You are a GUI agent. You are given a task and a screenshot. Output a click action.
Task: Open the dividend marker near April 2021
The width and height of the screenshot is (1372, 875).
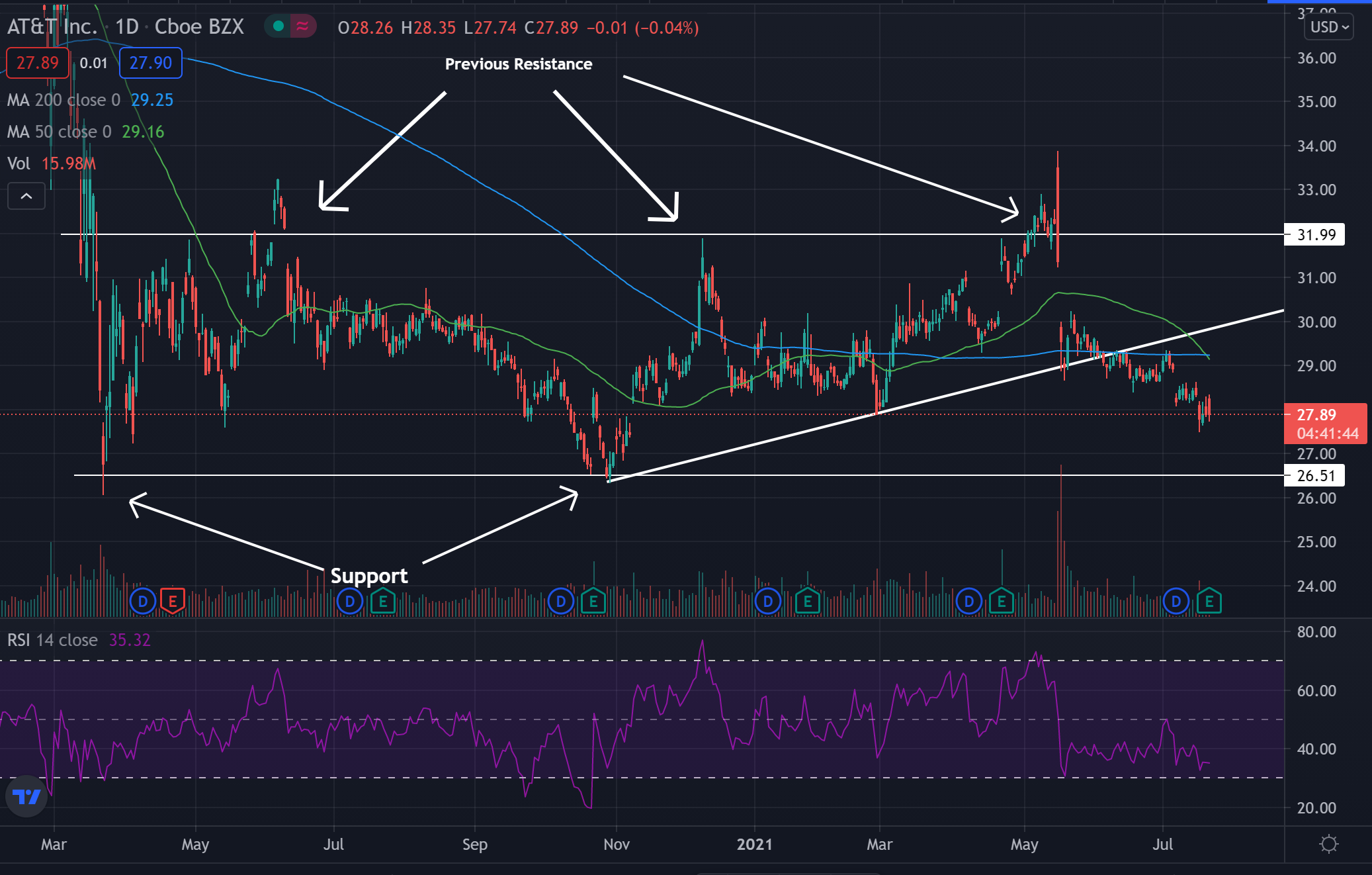pos(969,602)
